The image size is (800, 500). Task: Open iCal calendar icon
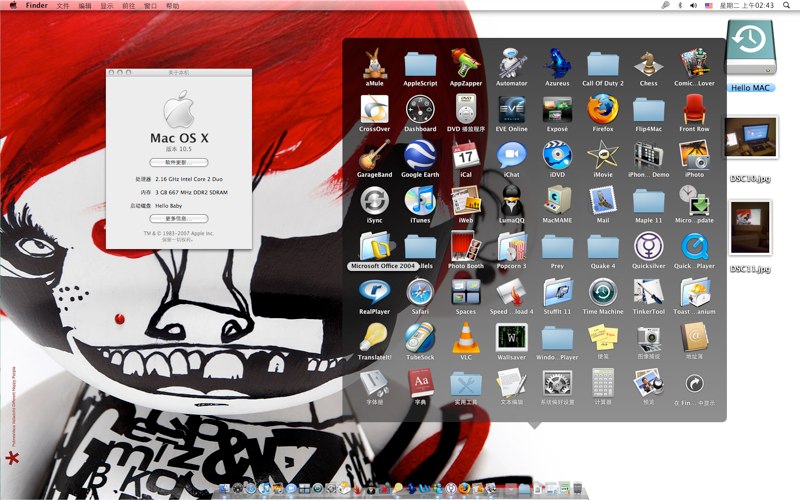[x=466, y=155]
